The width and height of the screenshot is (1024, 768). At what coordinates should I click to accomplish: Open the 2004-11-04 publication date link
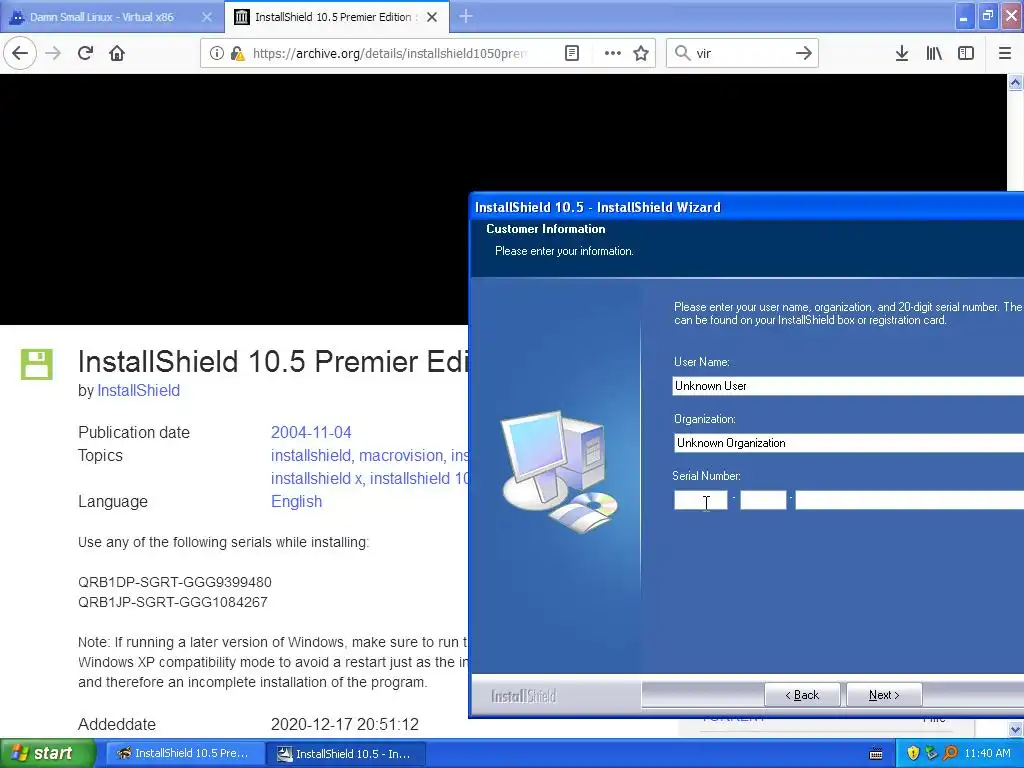pos(311,432)
